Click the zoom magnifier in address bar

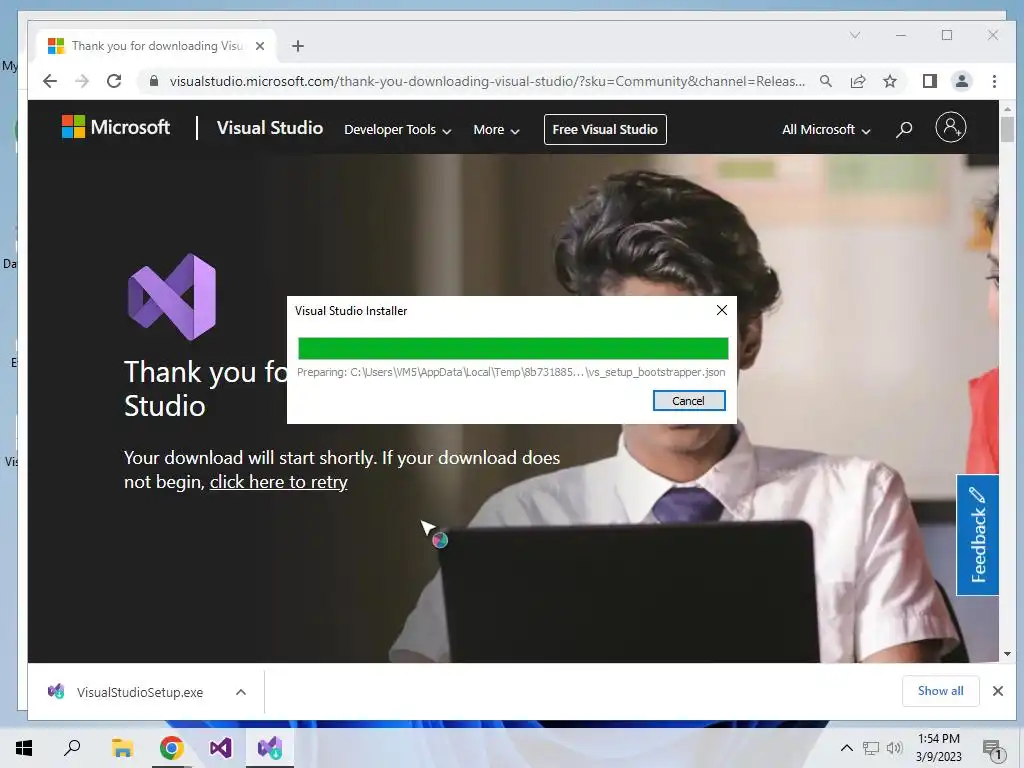(x=826, y=81)
